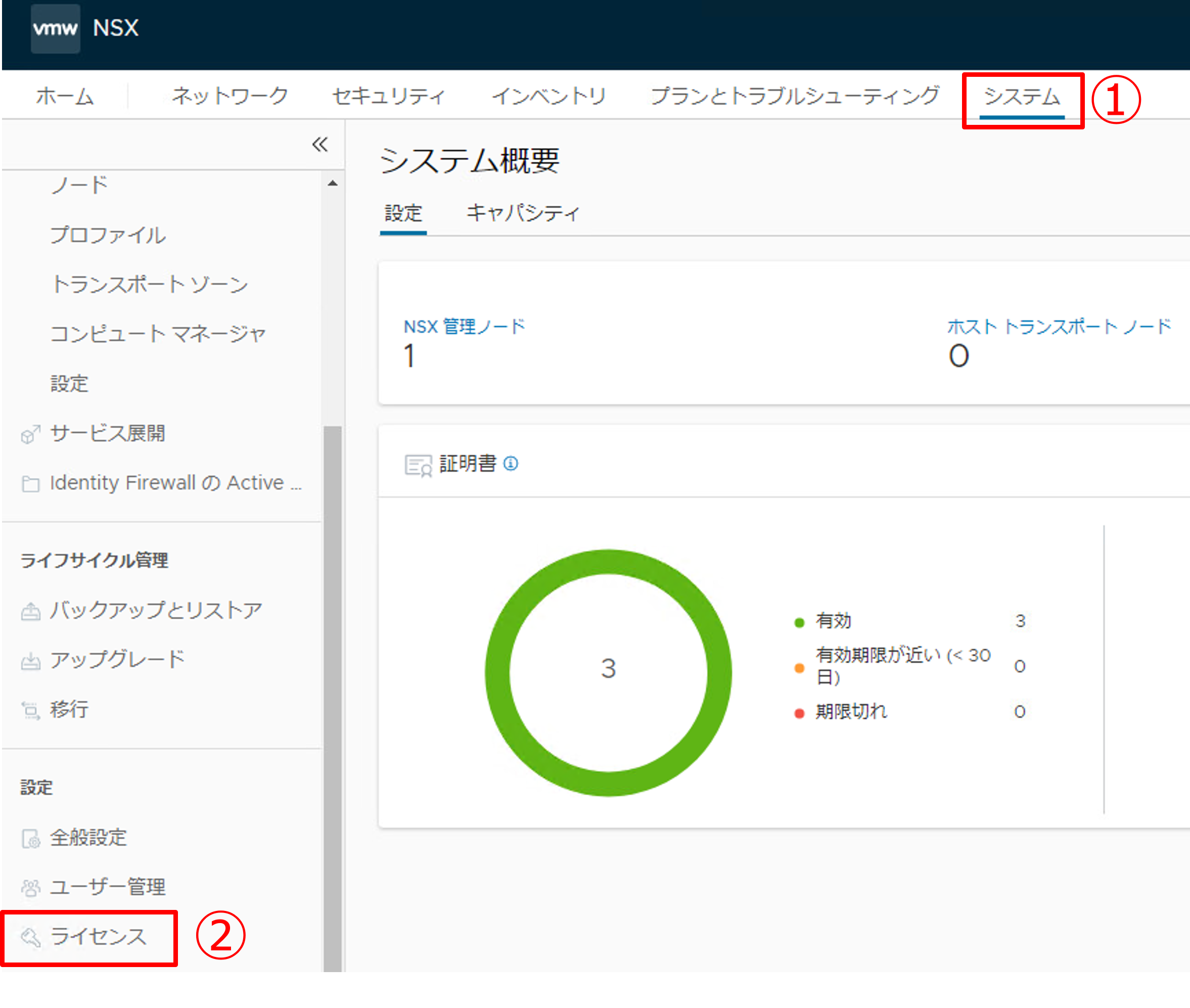This screenshot has width=1190, height=1008.
Task: Click the User Management (ユーザー管理) icon
Action: (x=30, y=888)
